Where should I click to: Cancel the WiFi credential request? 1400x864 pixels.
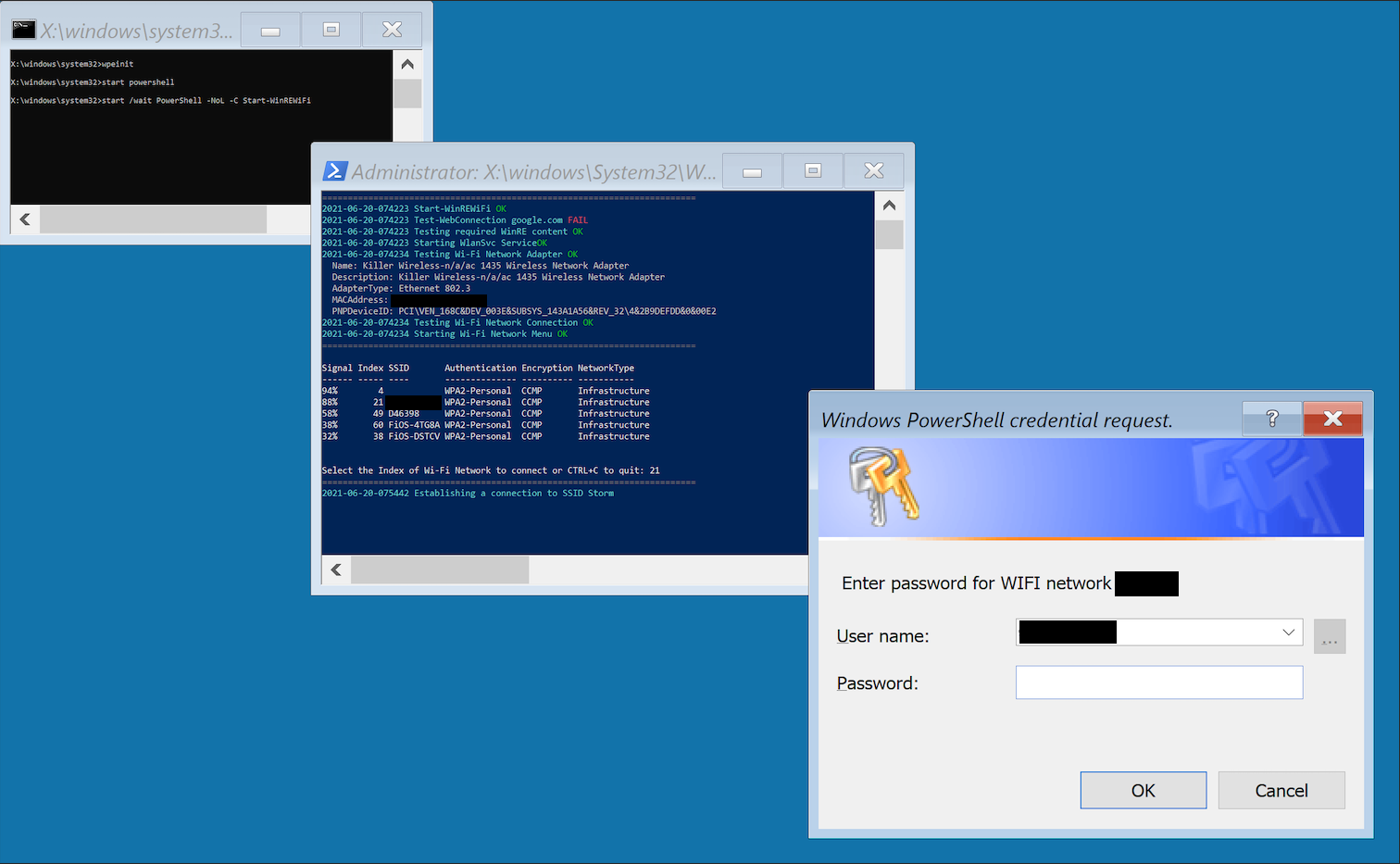click(1281, 790)
